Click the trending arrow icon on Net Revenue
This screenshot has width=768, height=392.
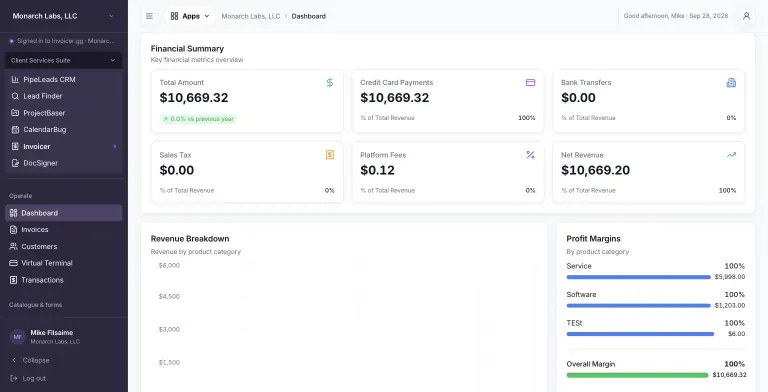coord(731,155)
